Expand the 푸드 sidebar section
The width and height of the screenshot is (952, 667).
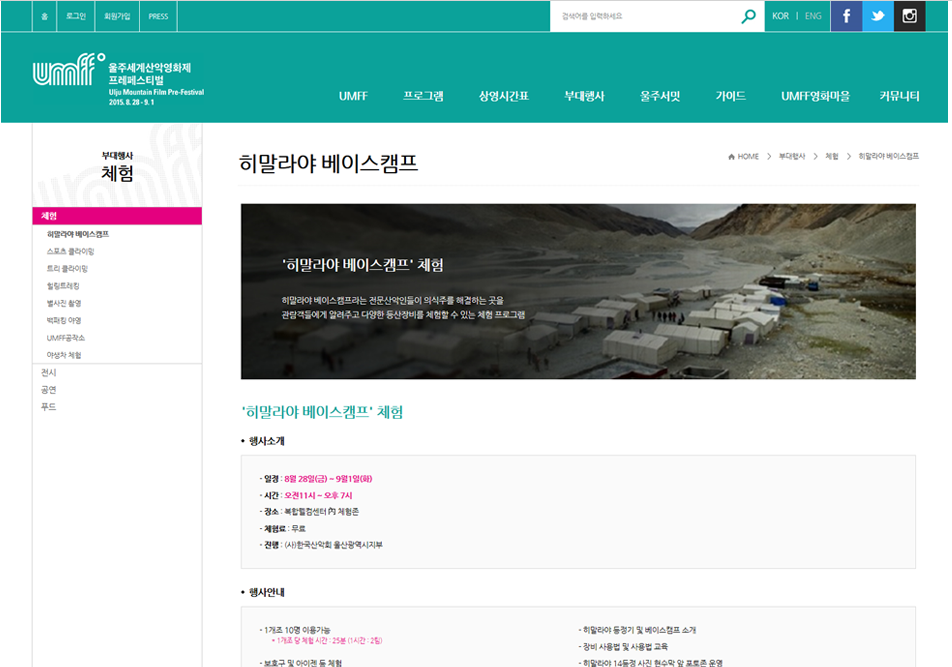click(49, 407)
